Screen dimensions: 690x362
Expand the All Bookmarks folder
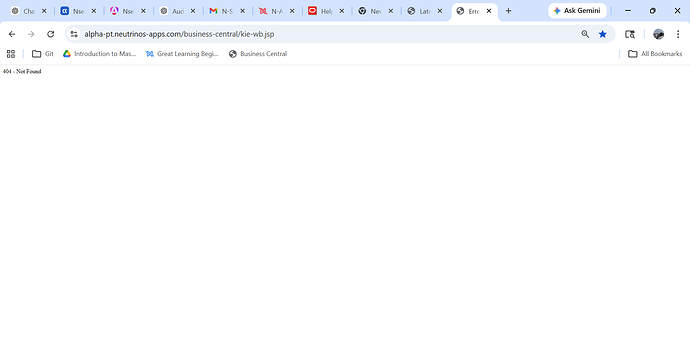pyautogui.click(x=655, y=54)
